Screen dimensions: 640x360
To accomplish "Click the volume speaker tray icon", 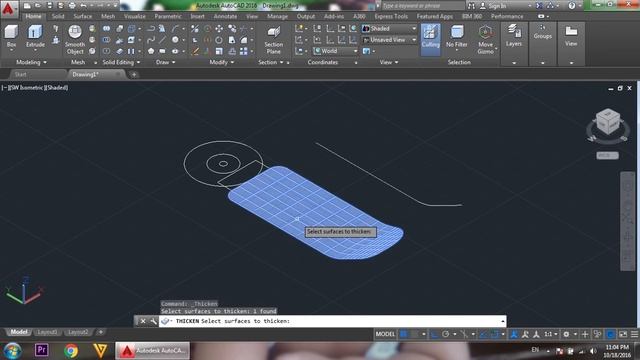I will click(592, 351).
